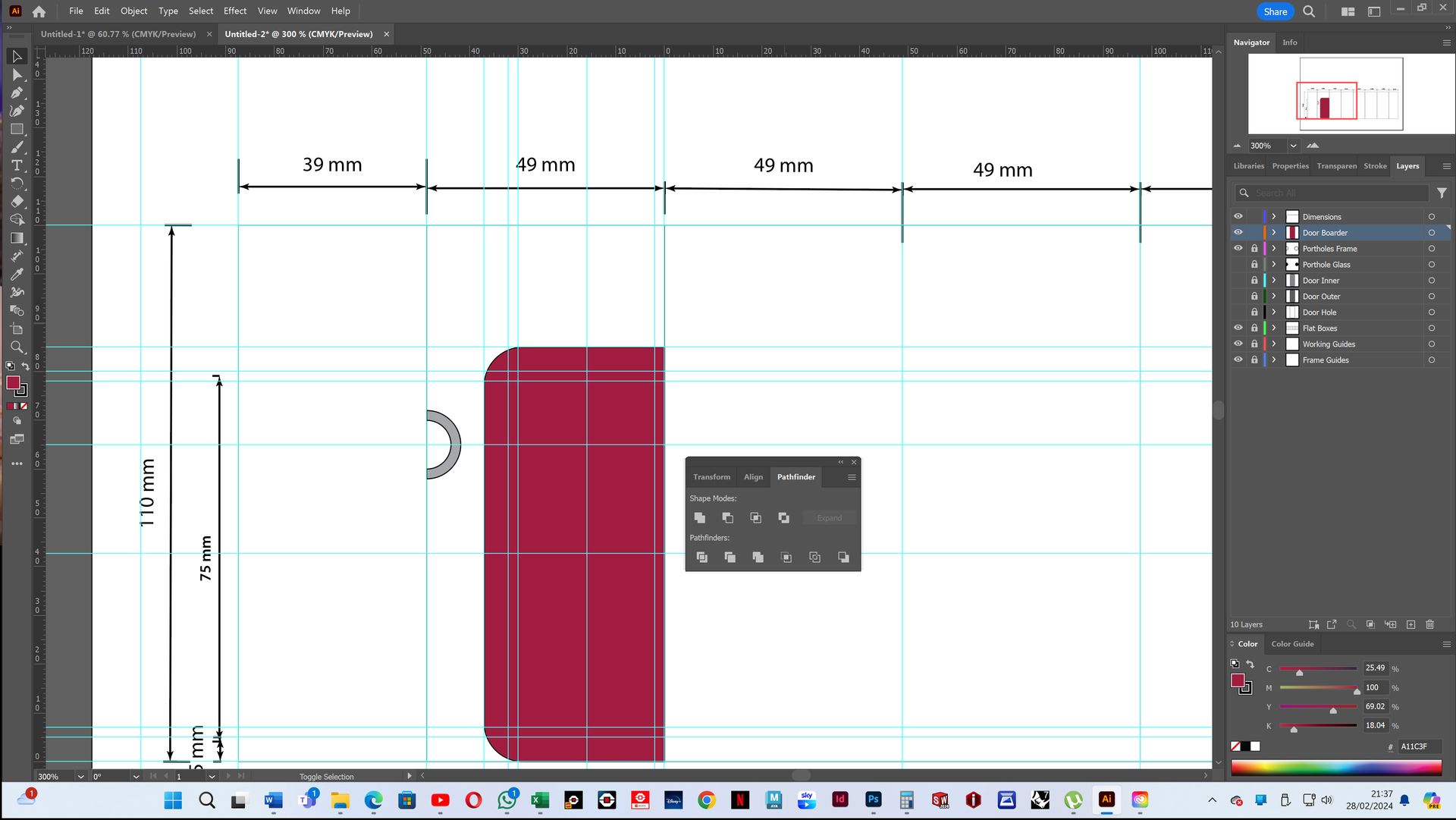Image resolution: width=1456 pixels, height=820 pixels.
Task: Switch to the Untitled-1 document tab
Action: pyautogui.click(x=118, y=34)
